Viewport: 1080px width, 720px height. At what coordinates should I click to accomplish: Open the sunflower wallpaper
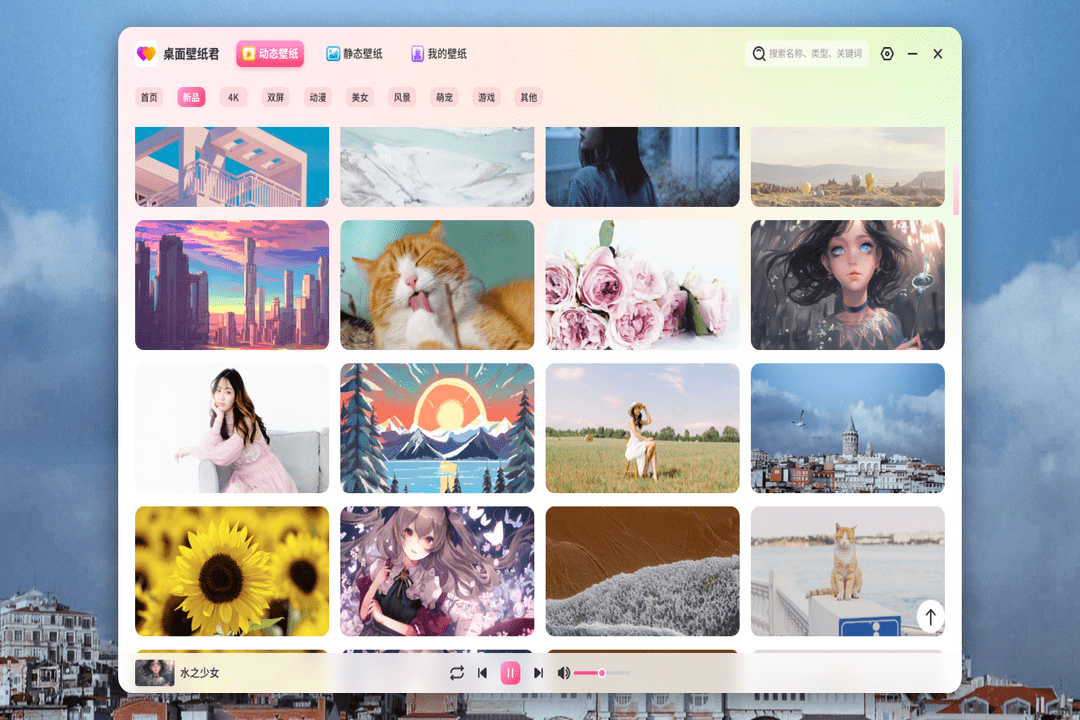click(232, 571)
